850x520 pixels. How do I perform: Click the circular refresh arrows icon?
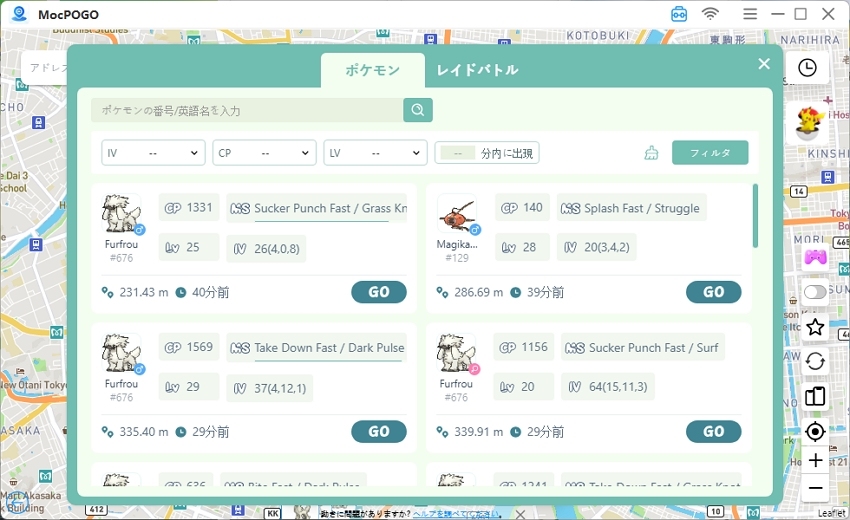pyautogui.click(x=815, y=361)
